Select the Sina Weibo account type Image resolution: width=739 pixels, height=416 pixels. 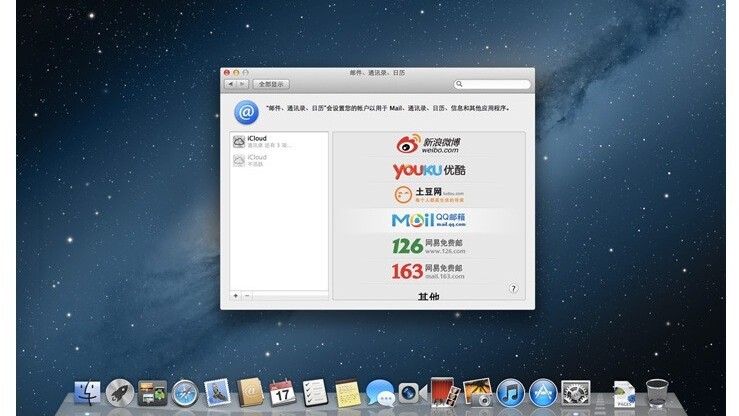pyautogui.click(x=428, y=145)
